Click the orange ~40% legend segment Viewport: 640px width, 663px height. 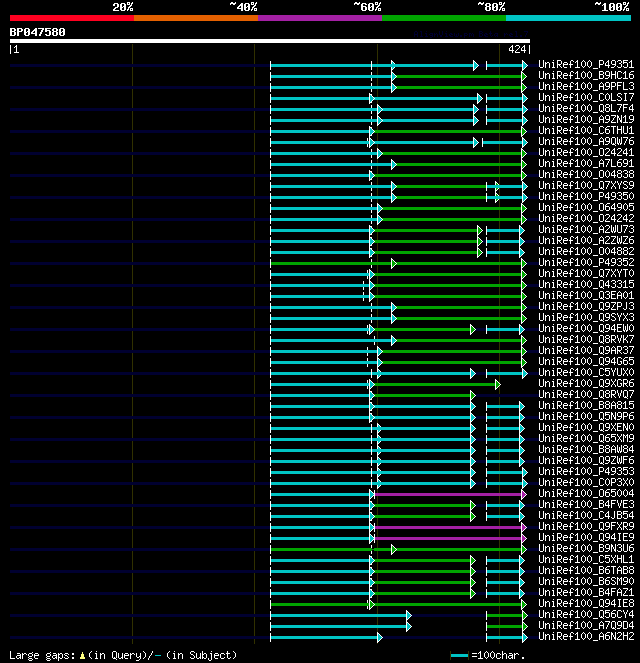coord(196,18)
